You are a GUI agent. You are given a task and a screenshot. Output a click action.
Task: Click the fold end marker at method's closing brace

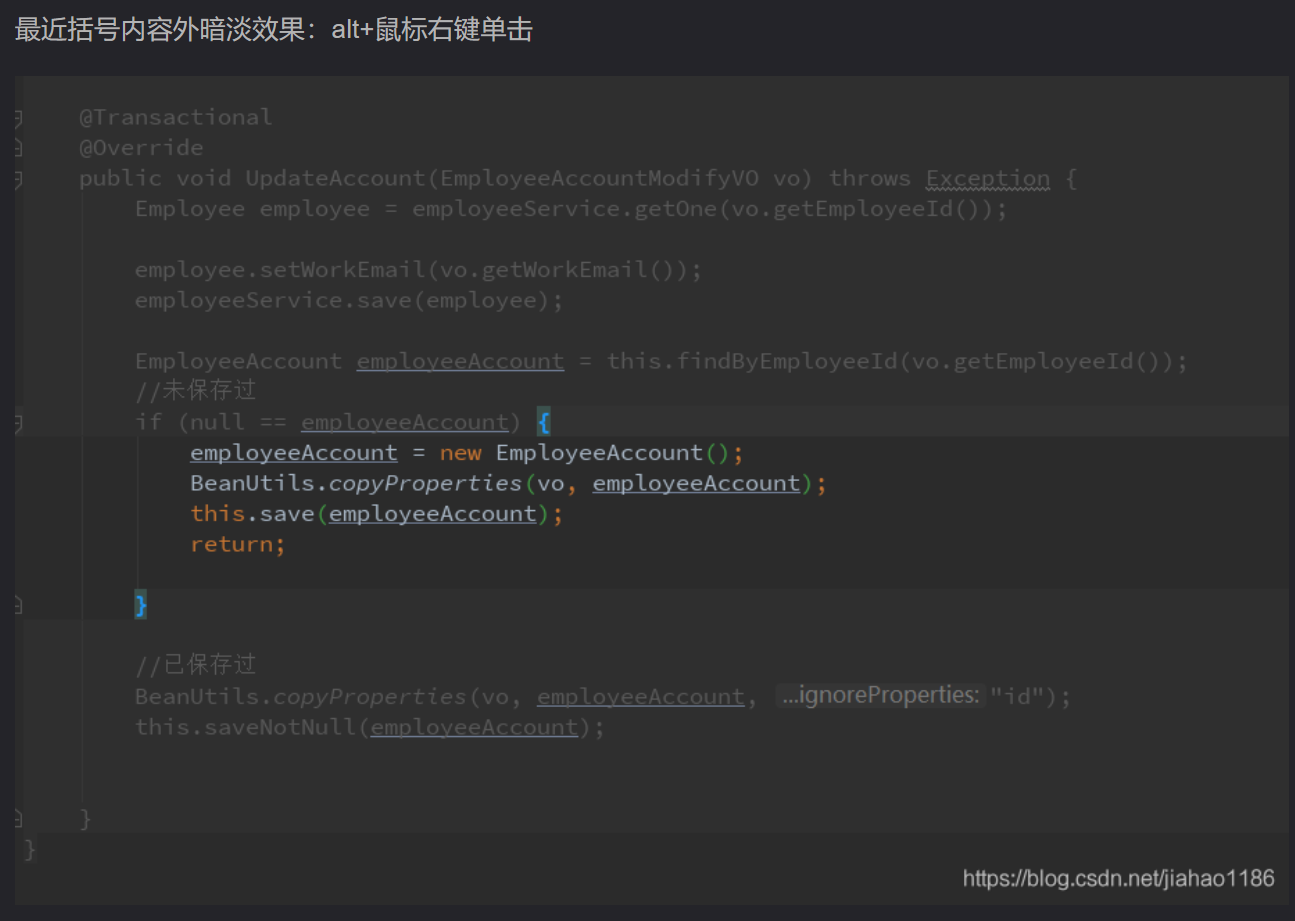[x=18, y=820]
